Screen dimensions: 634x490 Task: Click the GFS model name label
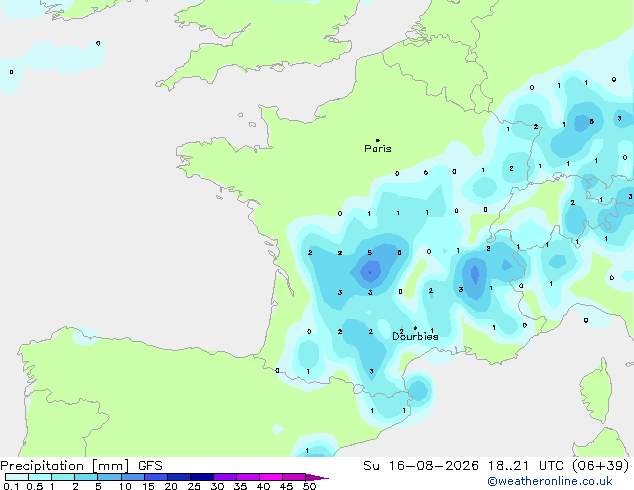click(x=150, y=466)
